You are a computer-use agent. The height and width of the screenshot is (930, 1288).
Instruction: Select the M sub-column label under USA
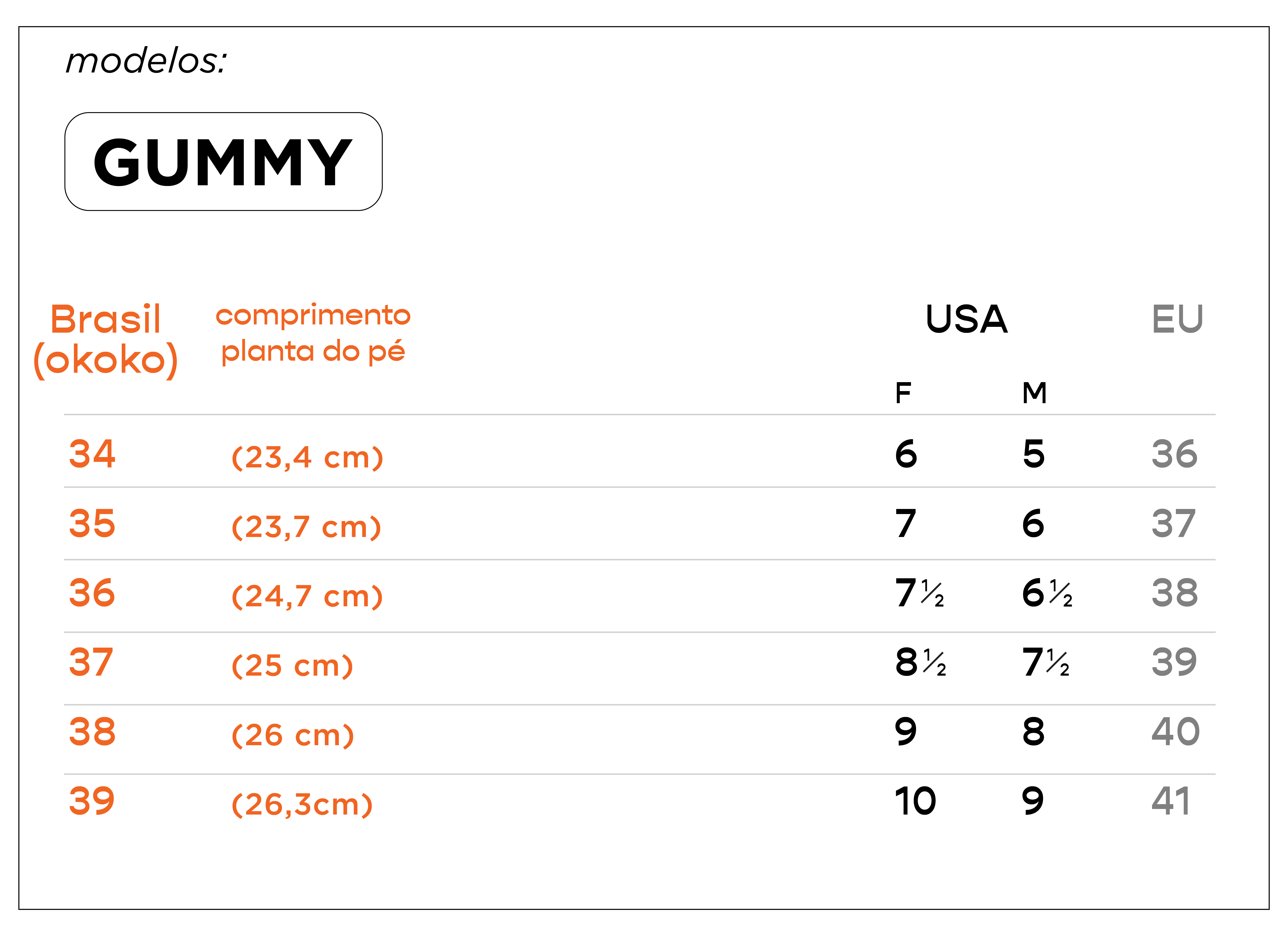pyautogui.click(x=1034, y=393)
